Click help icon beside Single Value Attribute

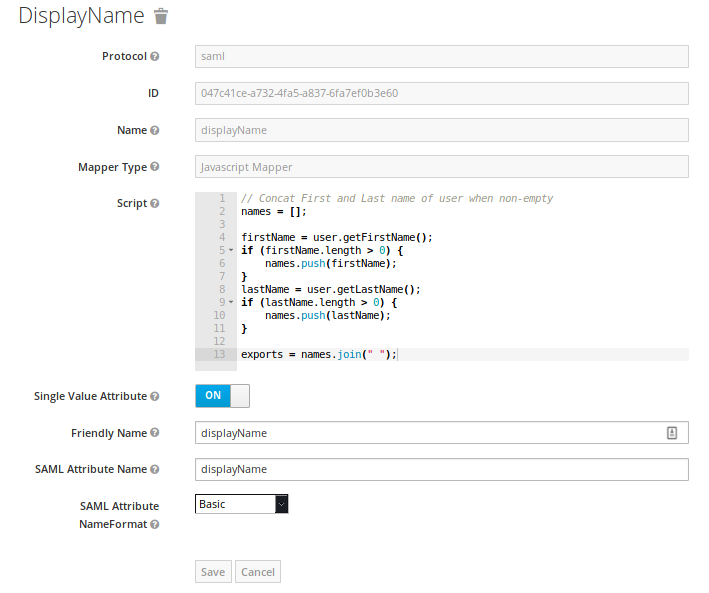pyautogui.click(x=155, y=397)
